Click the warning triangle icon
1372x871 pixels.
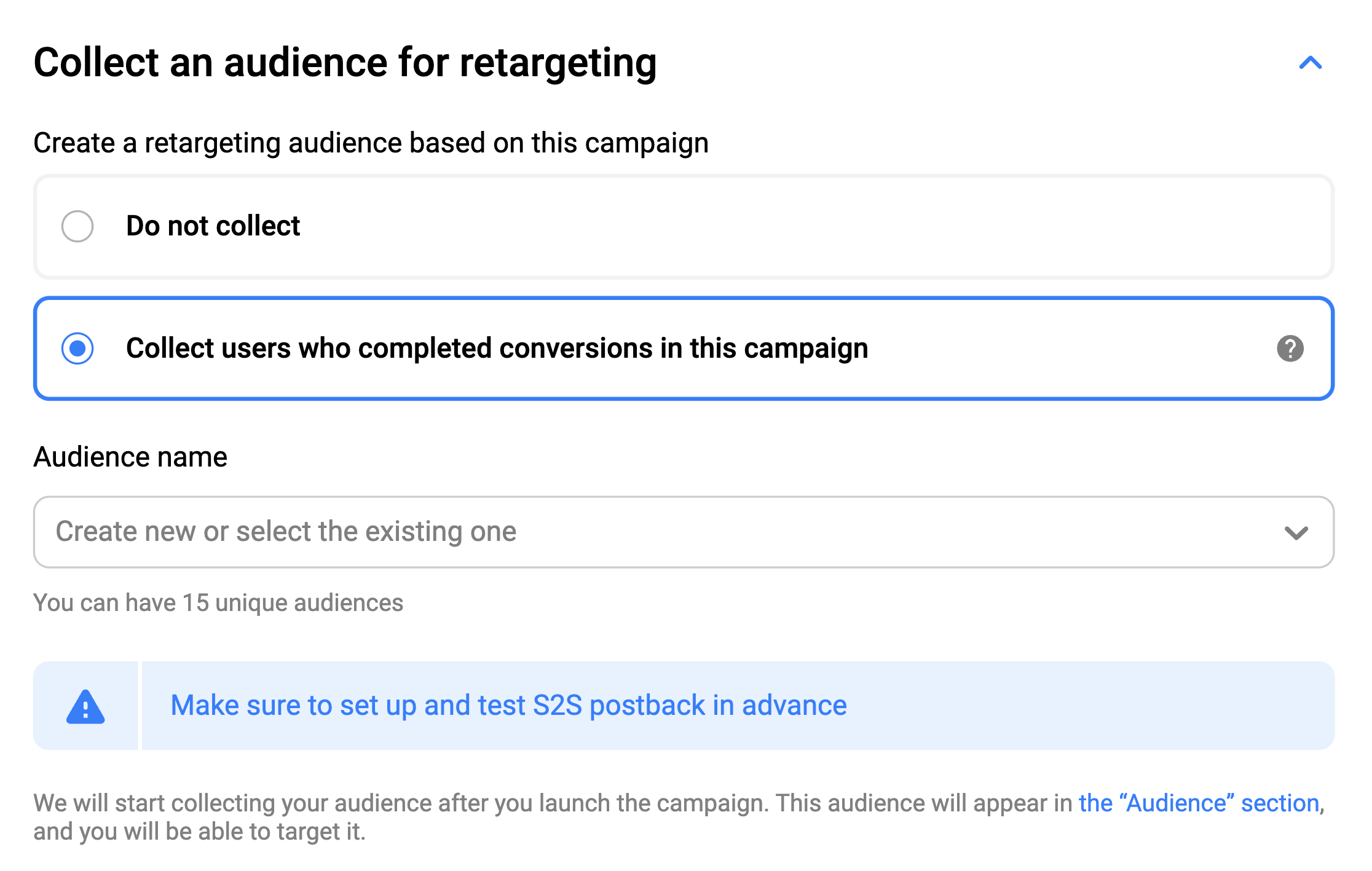point(85,707)
